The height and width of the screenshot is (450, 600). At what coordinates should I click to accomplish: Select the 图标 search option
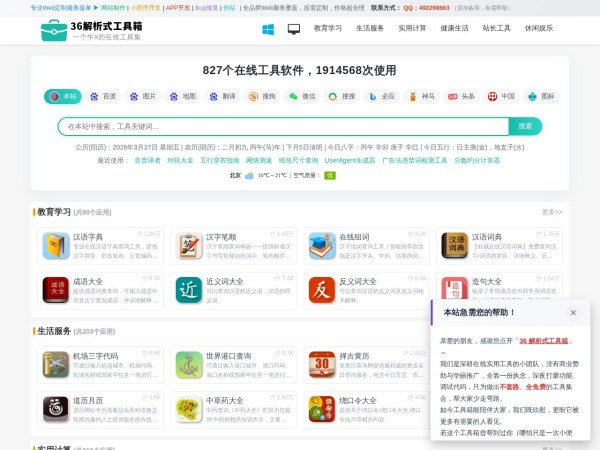[x=541, y=96]
